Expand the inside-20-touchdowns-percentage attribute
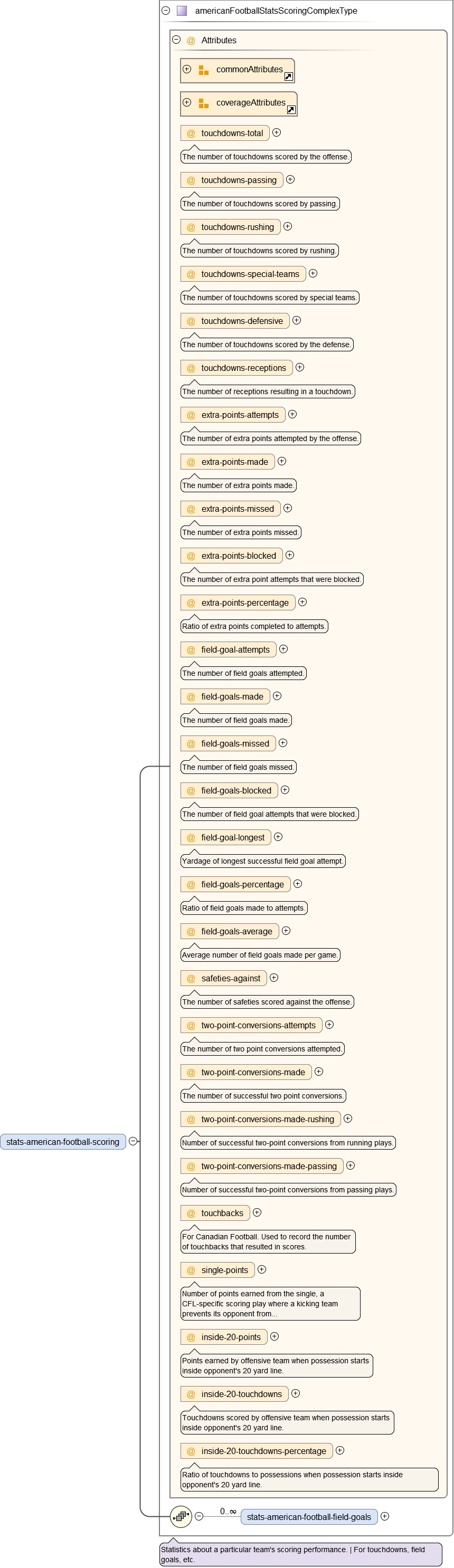This screenshot has height=1568, width=454. click(x=340, y=1450)
